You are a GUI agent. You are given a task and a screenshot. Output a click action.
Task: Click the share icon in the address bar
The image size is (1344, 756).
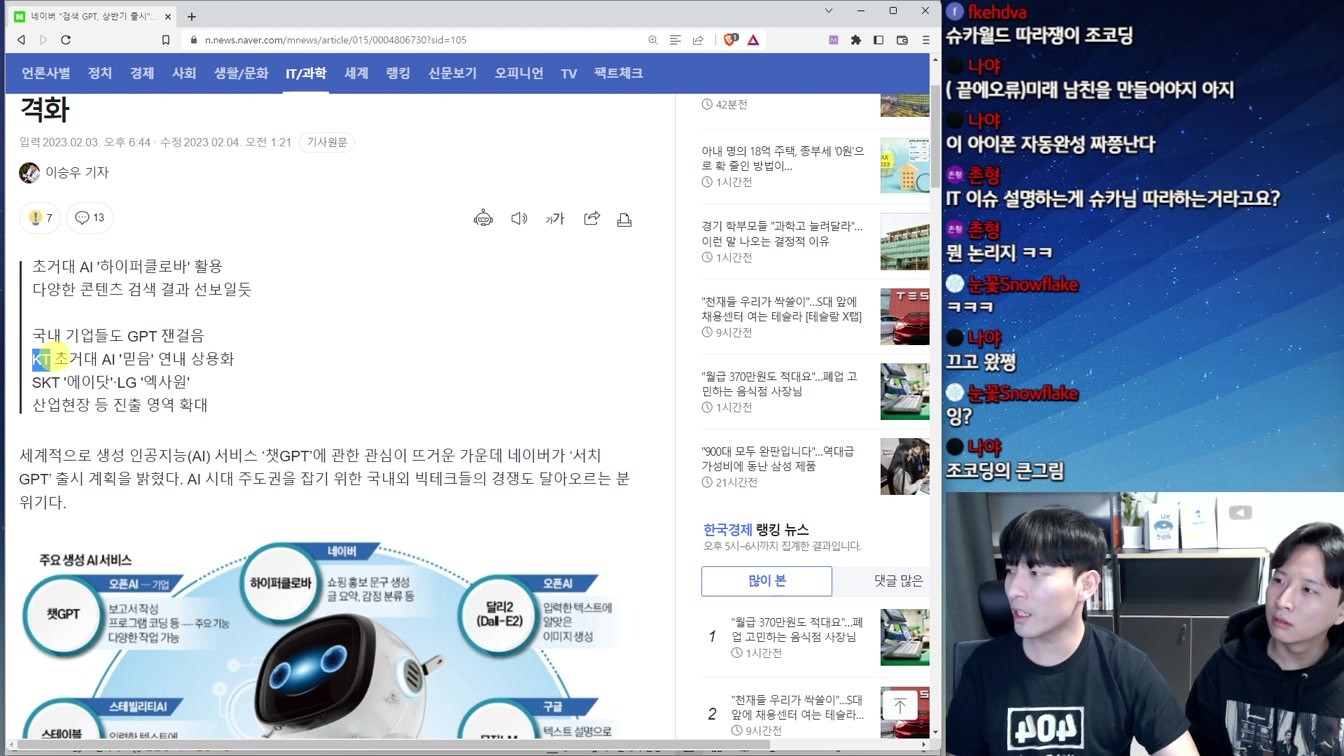coord(698,40)
